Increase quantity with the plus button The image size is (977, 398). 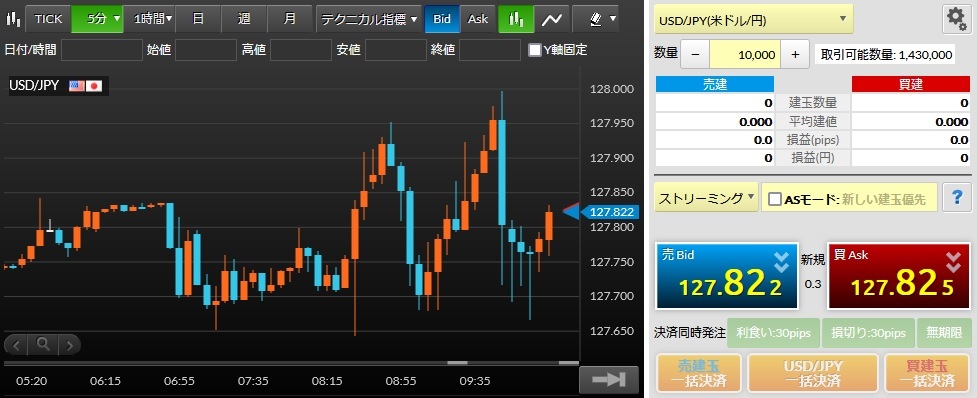[x=795, y=54]
